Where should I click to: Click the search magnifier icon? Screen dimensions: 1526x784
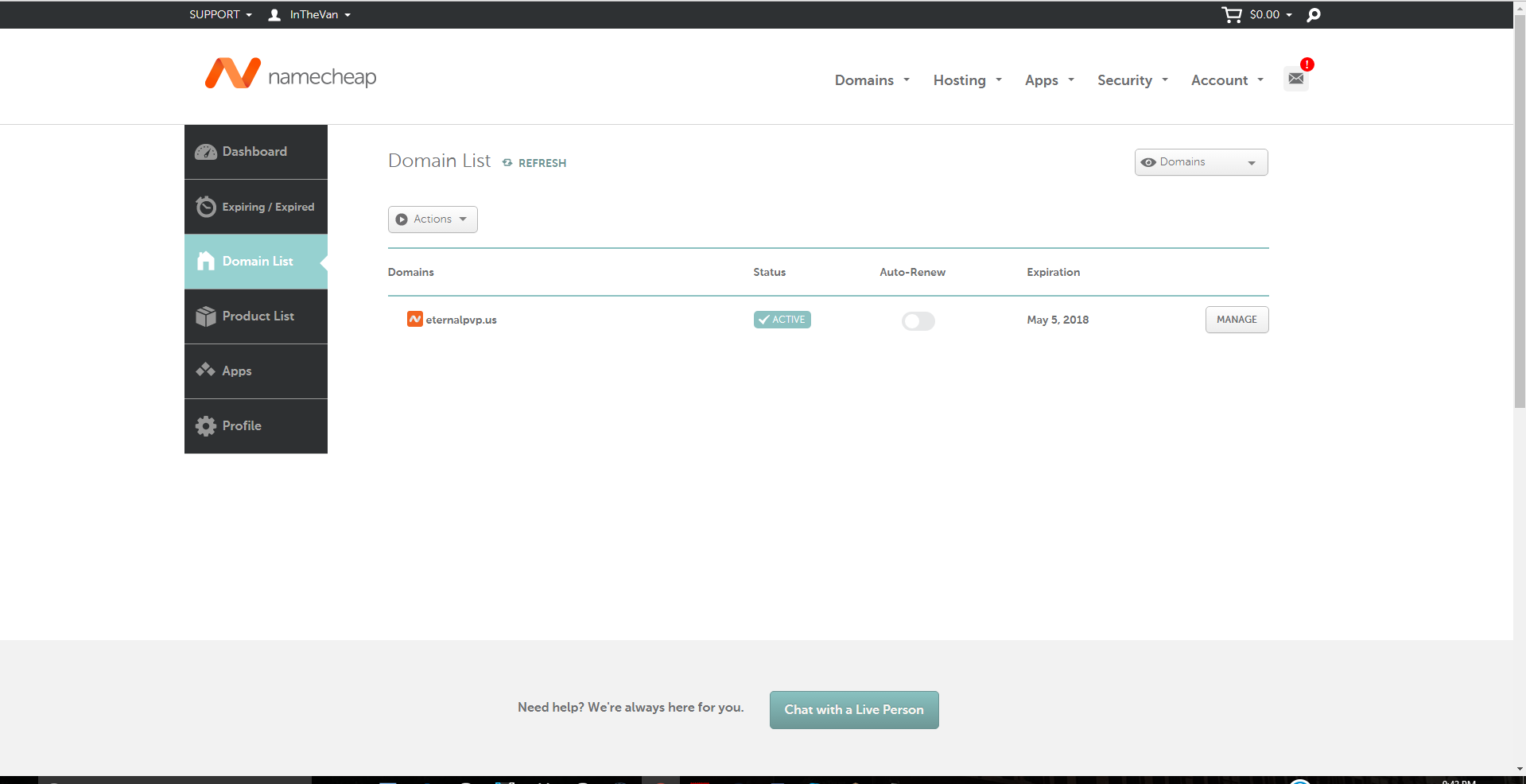tap(1314, 15)
